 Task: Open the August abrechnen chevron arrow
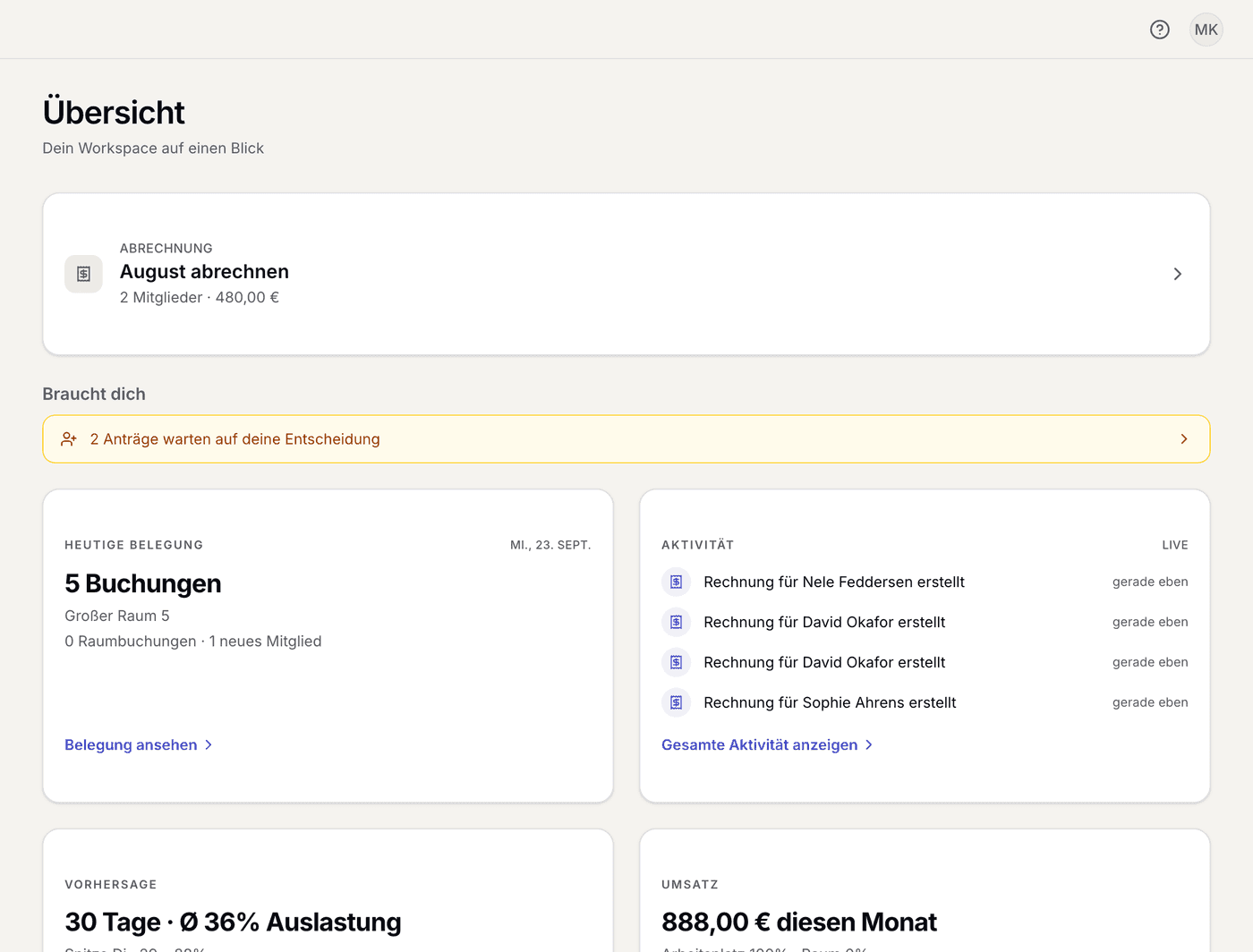1177,274
